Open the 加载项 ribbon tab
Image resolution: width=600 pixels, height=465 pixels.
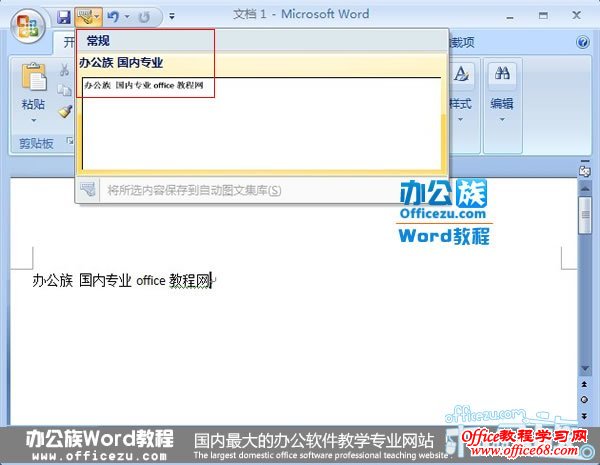tap(461, 42)
